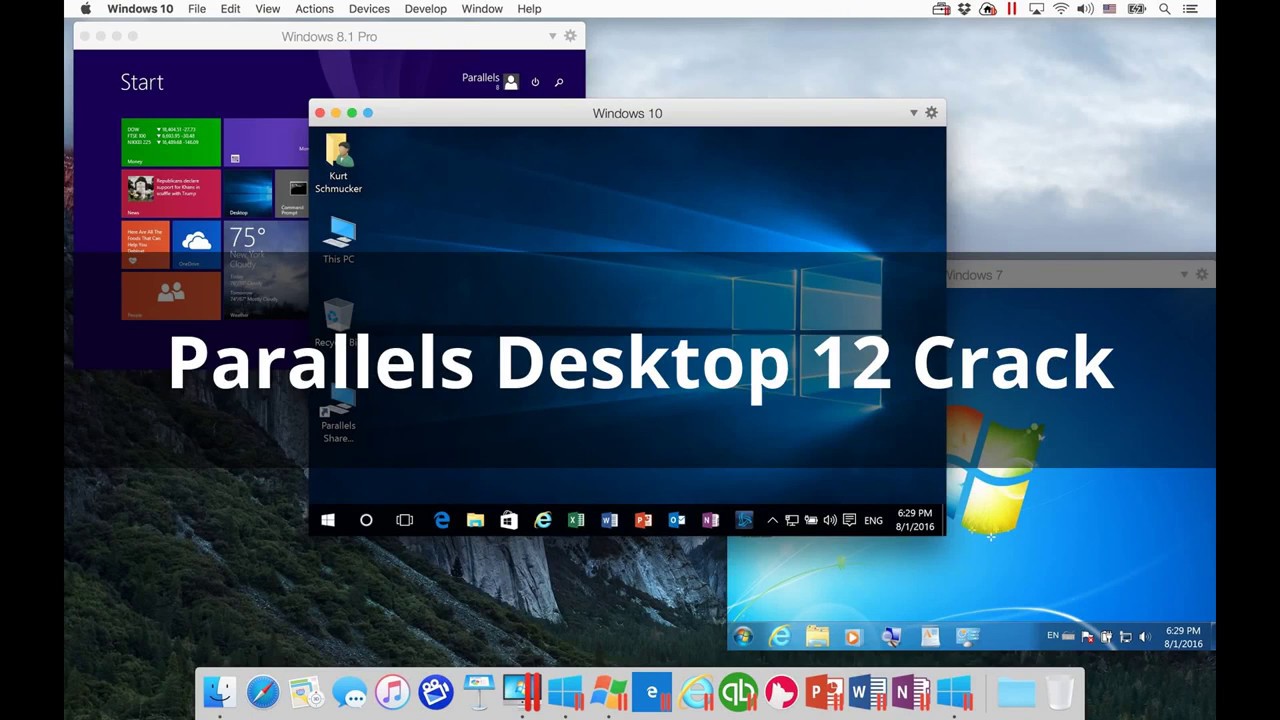1280x720 pixels.
Task: Open the Weather tile showing 75°
Action: tap(266, 270)
